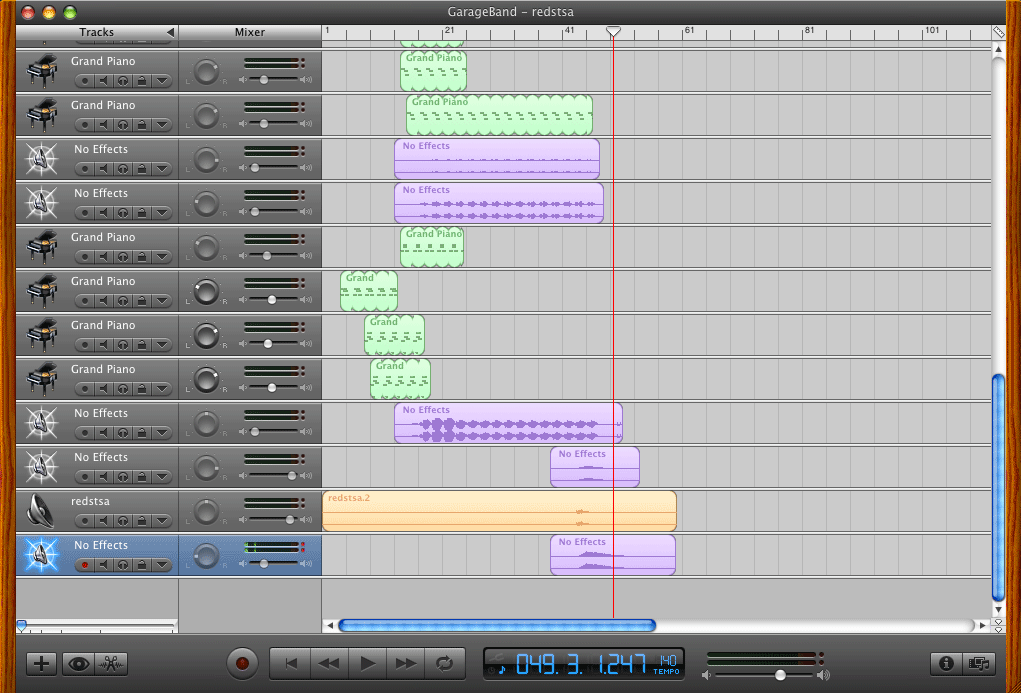Select the orange redstsa.2 audio region
This screenshot has width=1021, height=693.
pos(499,511)
